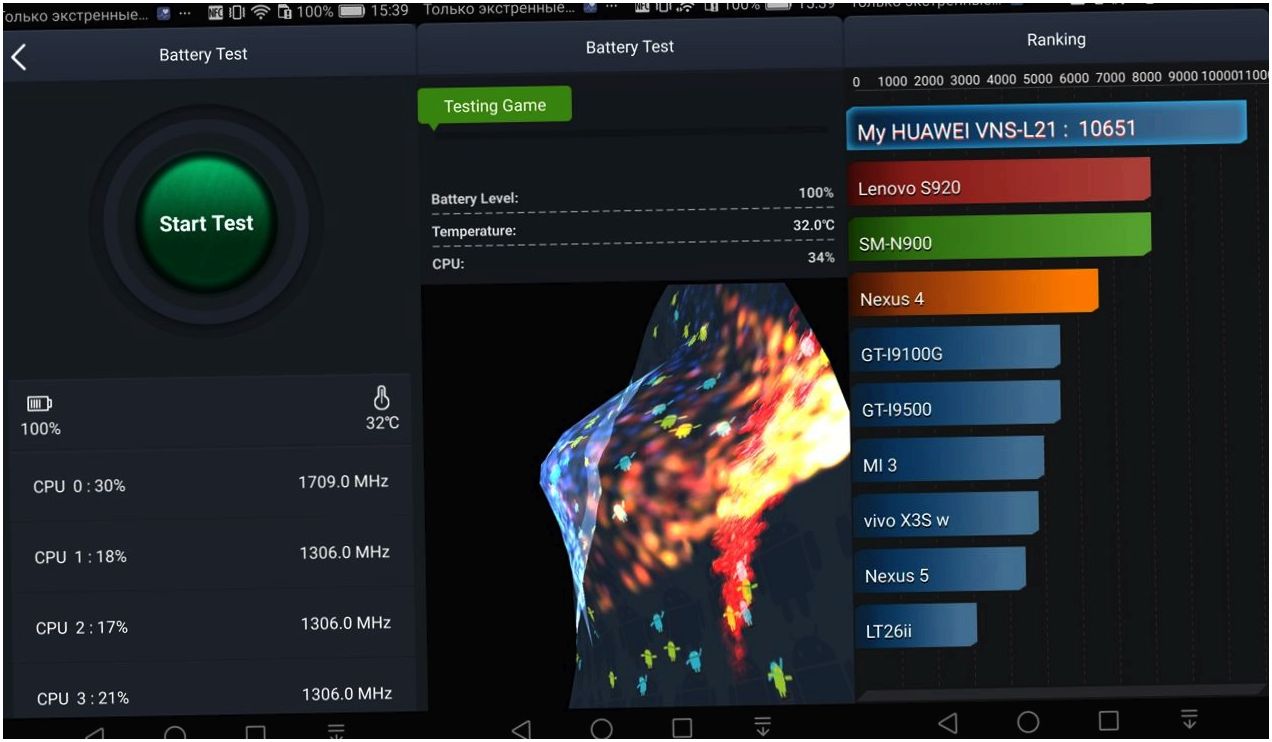Image resolution: width=1272 pixels, height=742 pixels.
Task: Tap back triangle in Ranking screen nav bar
Action: click(x=948, y=721)
